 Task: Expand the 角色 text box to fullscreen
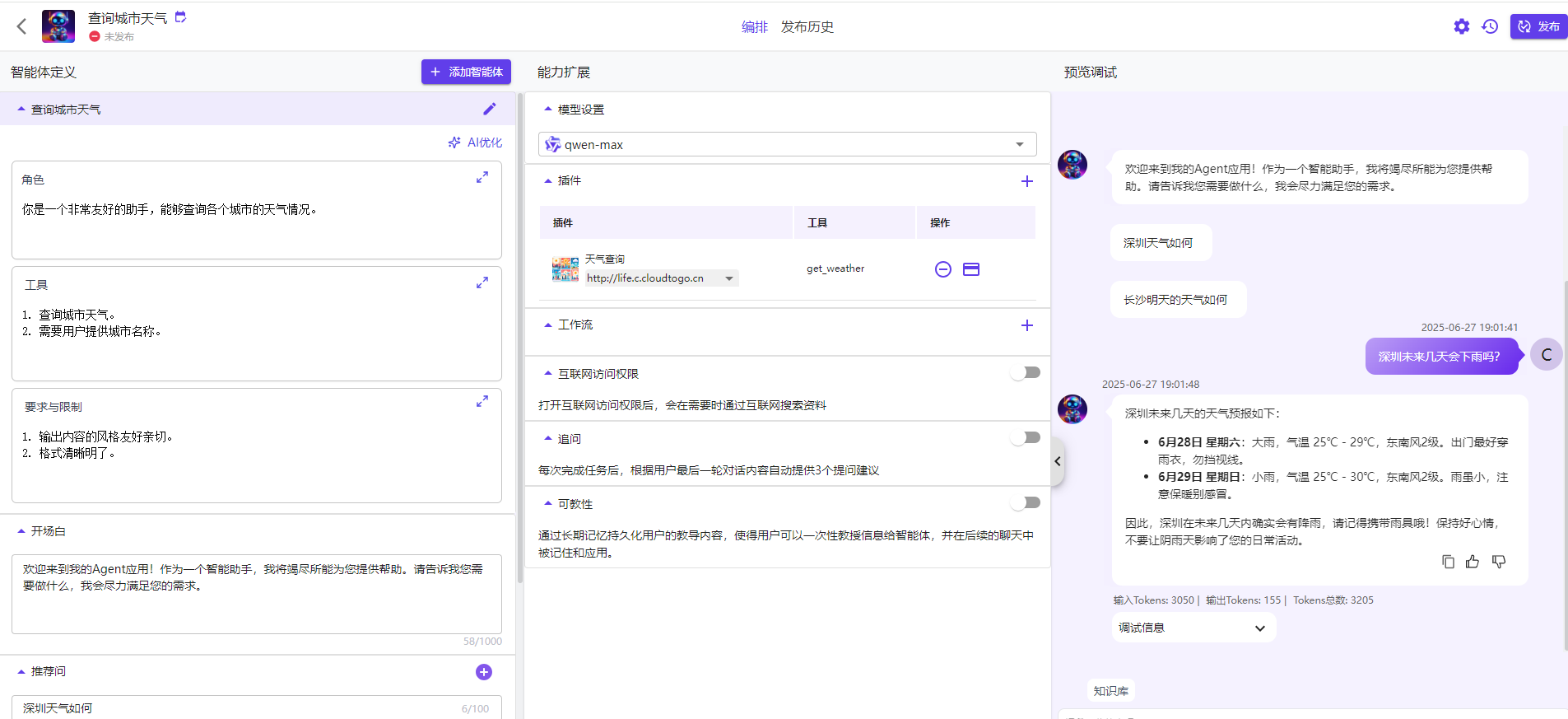(482, 177)
